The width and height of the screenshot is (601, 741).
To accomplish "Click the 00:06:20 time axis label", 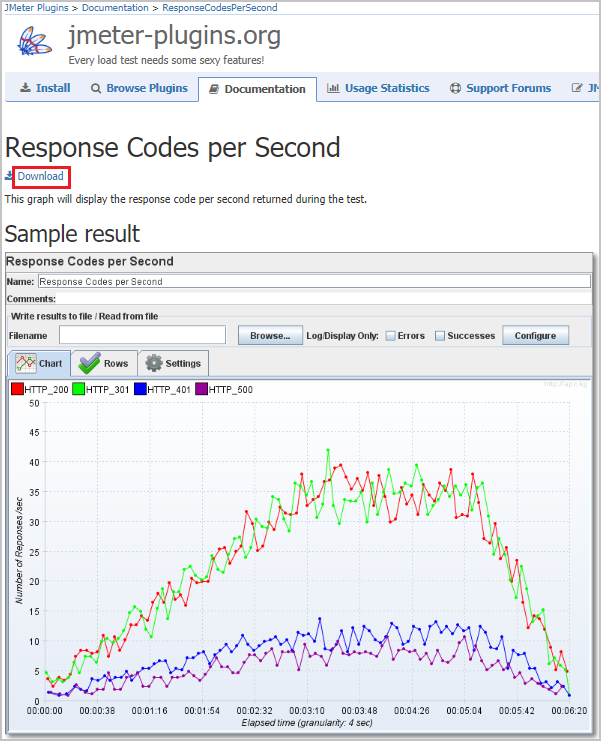I will pyautogui.click(x=569, y=711).
